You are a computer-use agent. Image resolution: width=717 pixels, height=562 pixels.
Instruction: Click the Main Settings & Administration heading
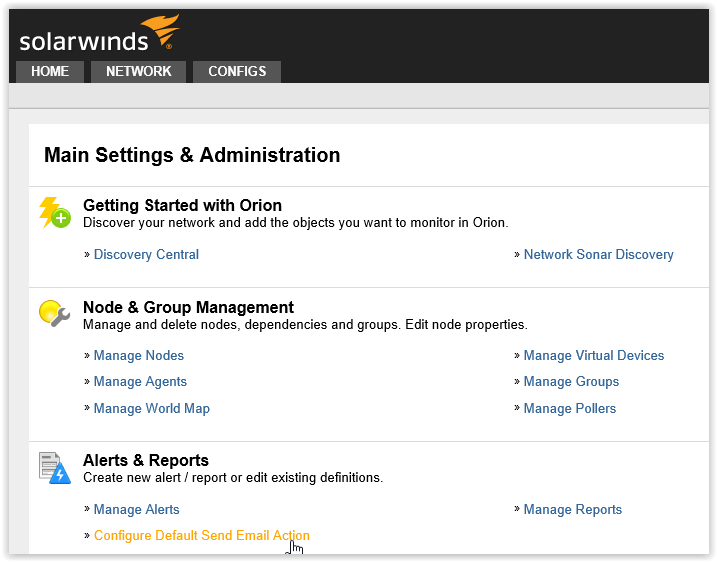point(192,155)
